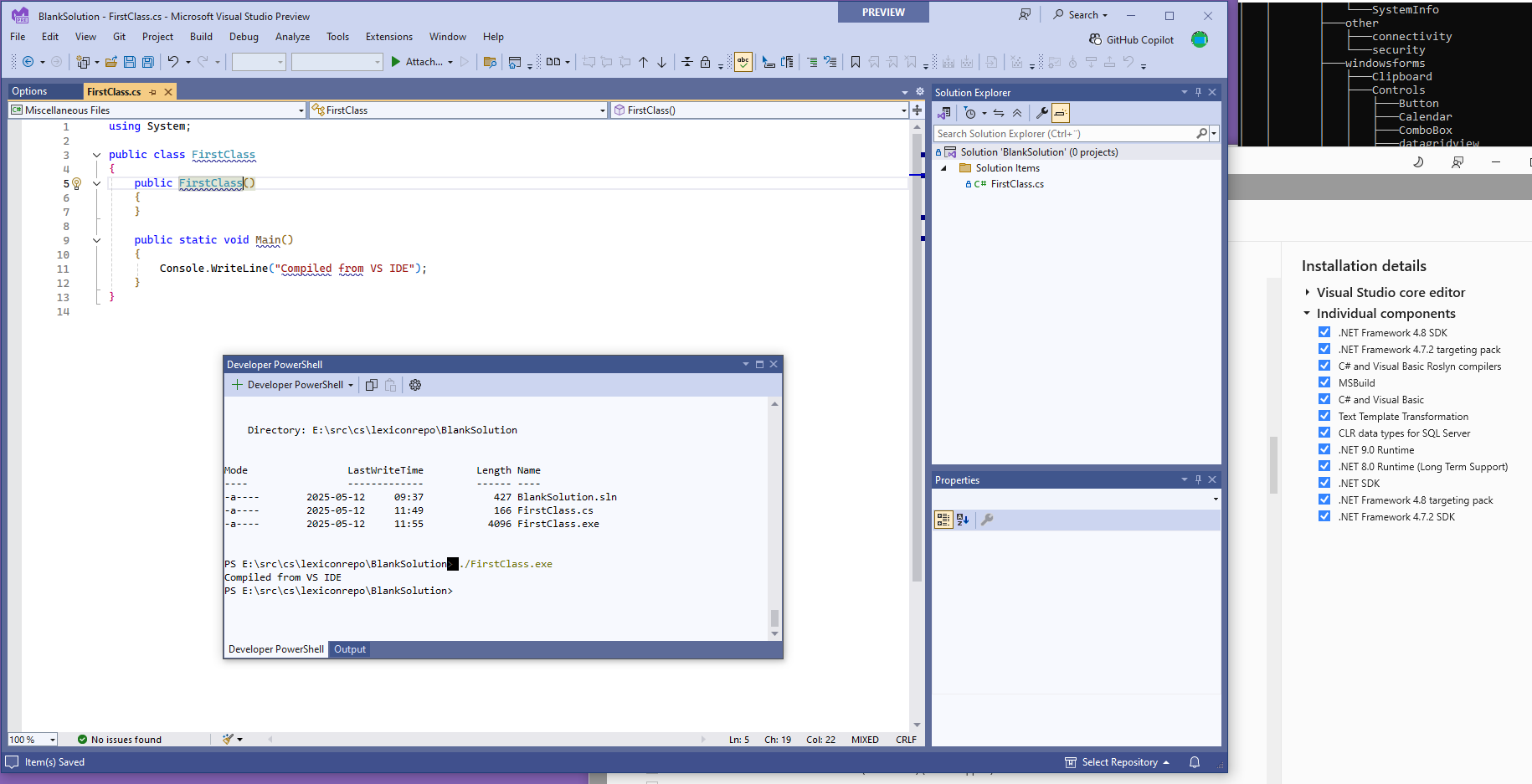Click the GitHub Copilot icon
1532x784 pixels.
point(1095,39)
